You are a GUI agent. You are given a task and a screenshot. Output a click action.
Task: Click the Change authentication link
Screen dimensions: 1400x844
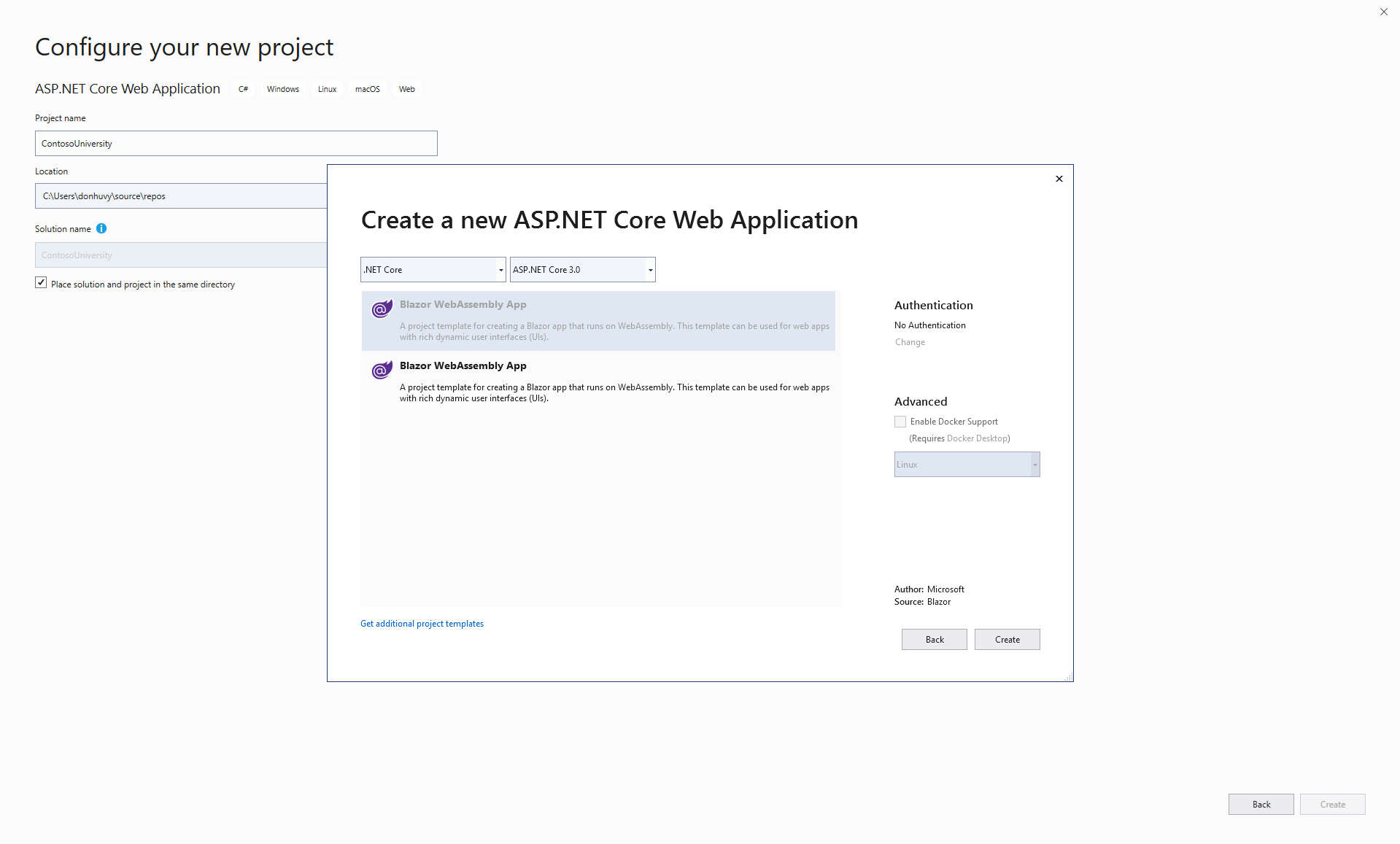(909, 341)
